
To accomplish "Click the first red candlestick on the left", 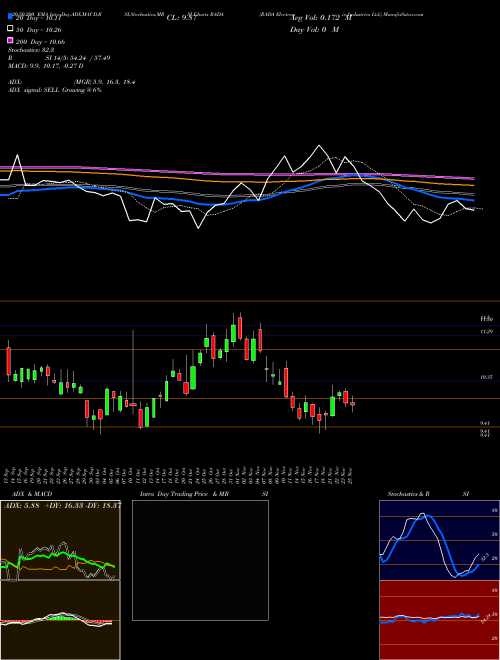I will [8, 361].
